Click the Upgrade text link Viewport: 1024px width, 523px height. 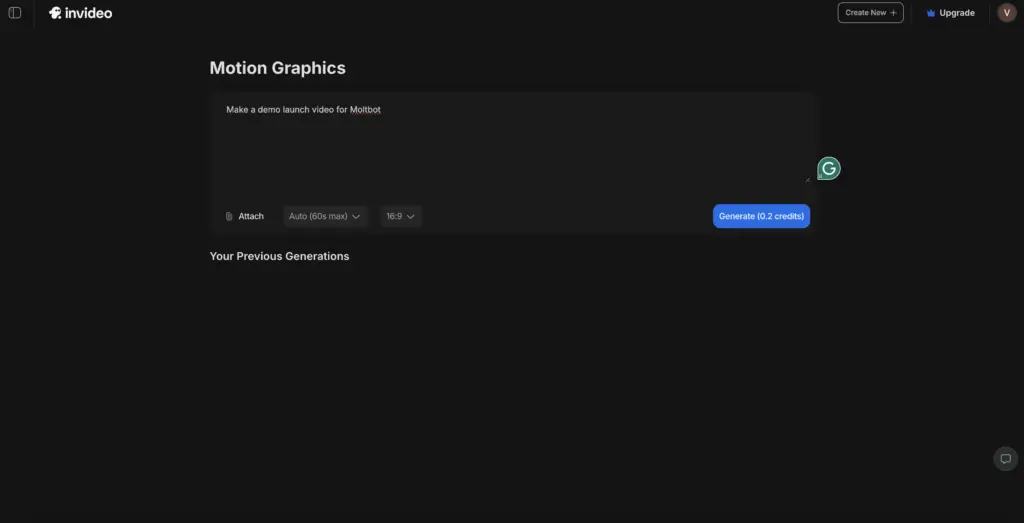(957, 13)
